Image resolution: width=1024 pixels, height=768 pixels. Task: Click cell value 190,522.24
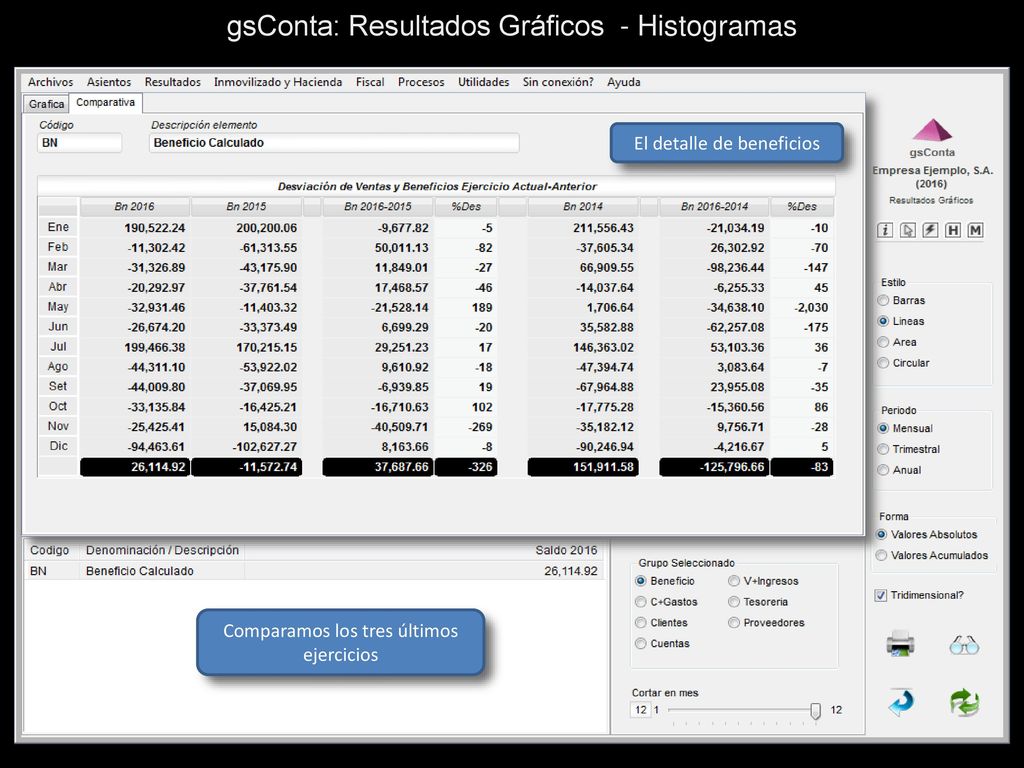click(155, 228)
